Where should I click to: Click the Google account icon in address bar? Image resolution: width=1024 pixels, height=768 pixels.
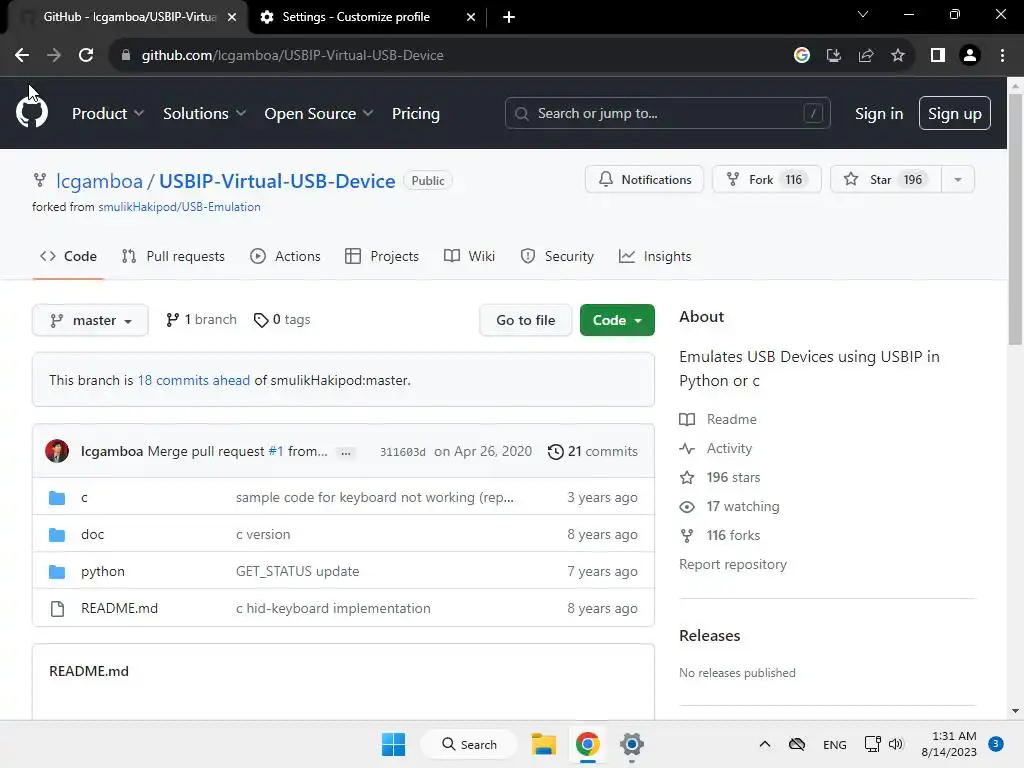click(x=802, y=56)
